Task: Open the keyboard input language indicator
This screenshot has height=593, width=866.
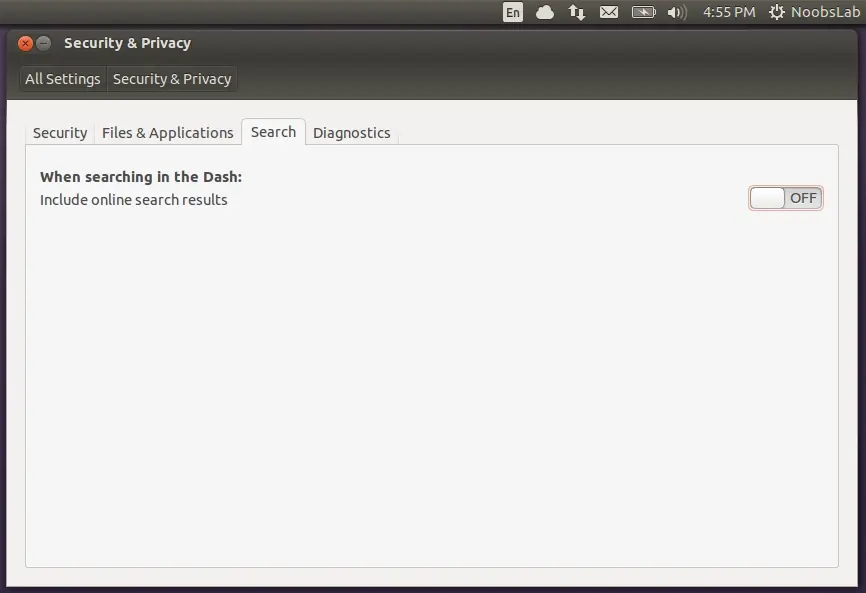Action: (x=513, y=12)
